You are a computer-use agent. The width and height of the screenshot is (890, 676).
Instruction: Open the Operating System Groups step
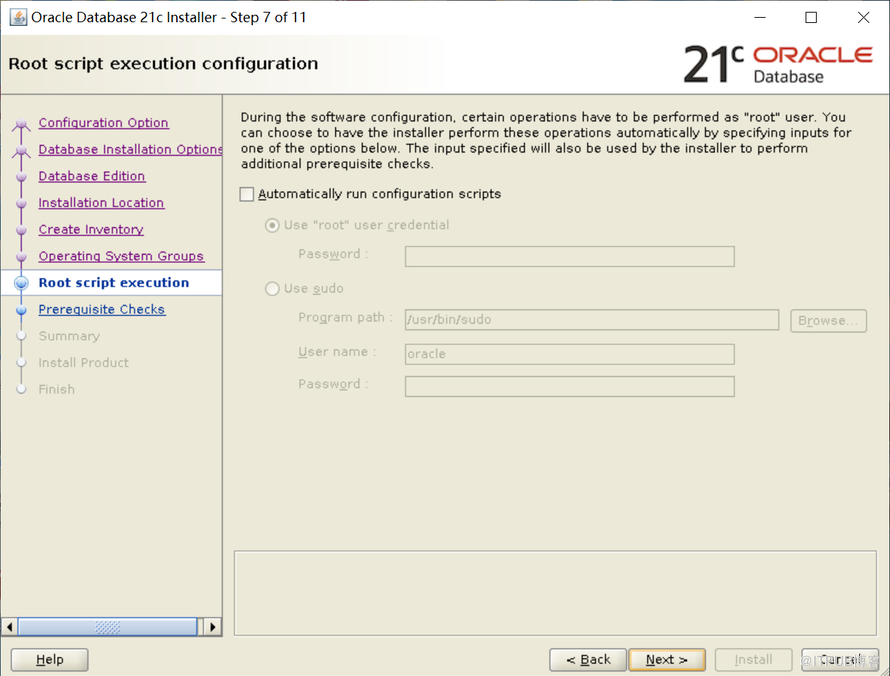click(x=121, y=256)
